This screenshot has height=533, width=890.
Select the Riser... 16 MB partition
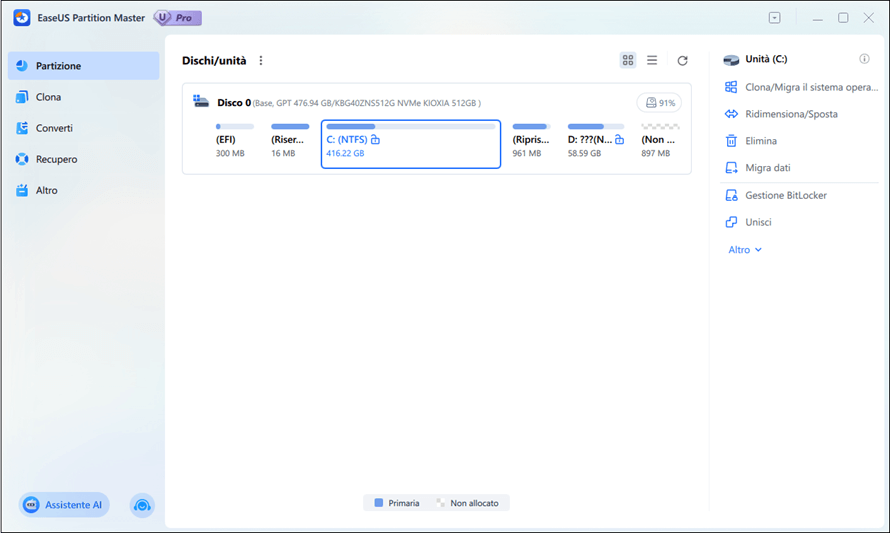[290, 141]
